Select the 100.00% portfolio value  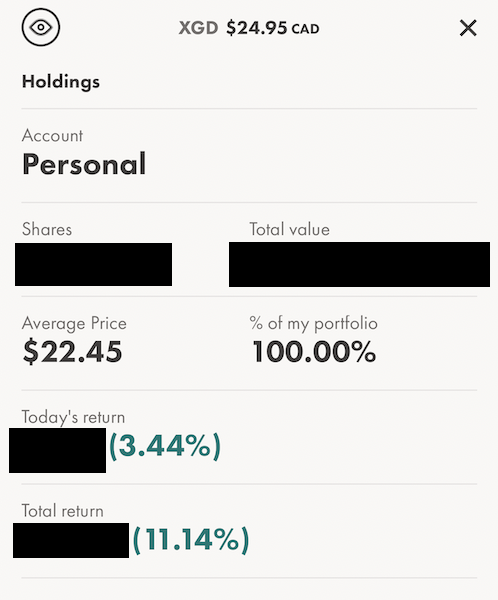314,351
